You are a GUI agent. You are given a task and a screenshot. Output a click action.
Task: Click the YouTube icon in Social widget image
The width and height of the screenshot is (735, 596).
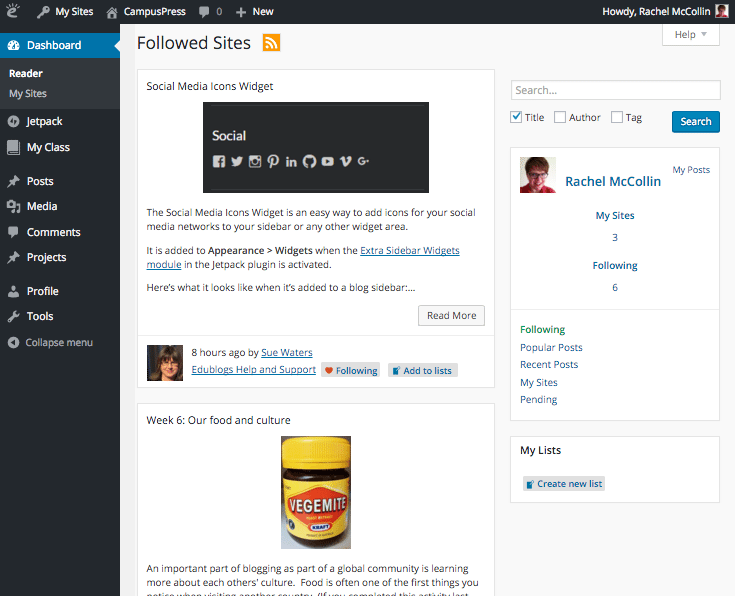(328, 162)
